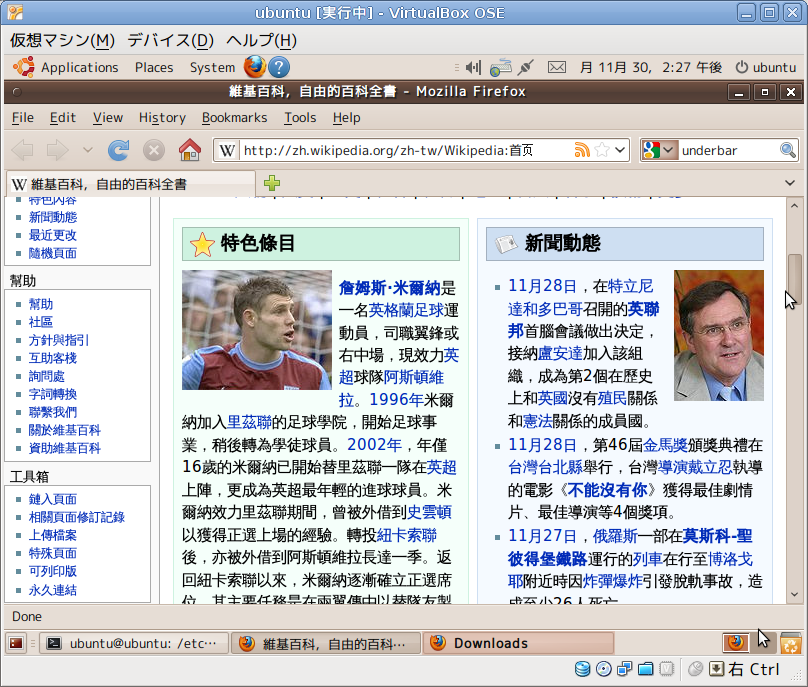Open the back/forward history dropdown arrow

[88, 150]
